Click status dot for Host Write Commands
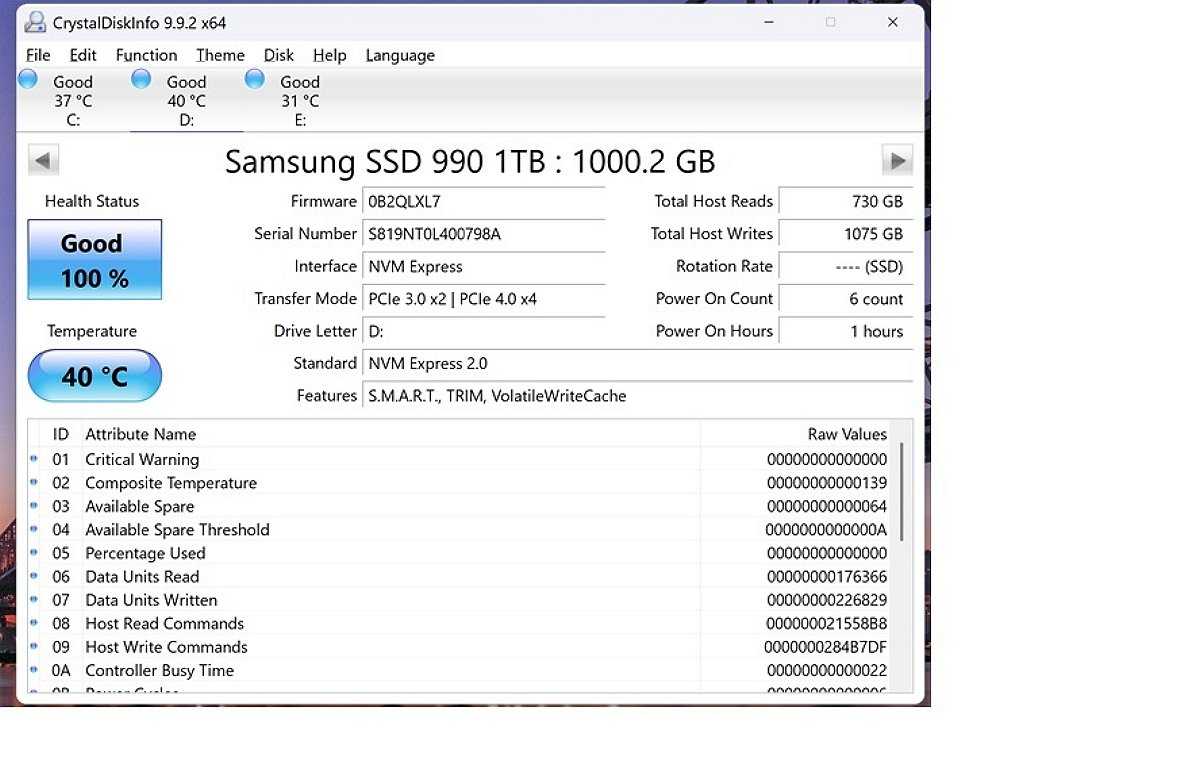 click(x=34, y=646)
